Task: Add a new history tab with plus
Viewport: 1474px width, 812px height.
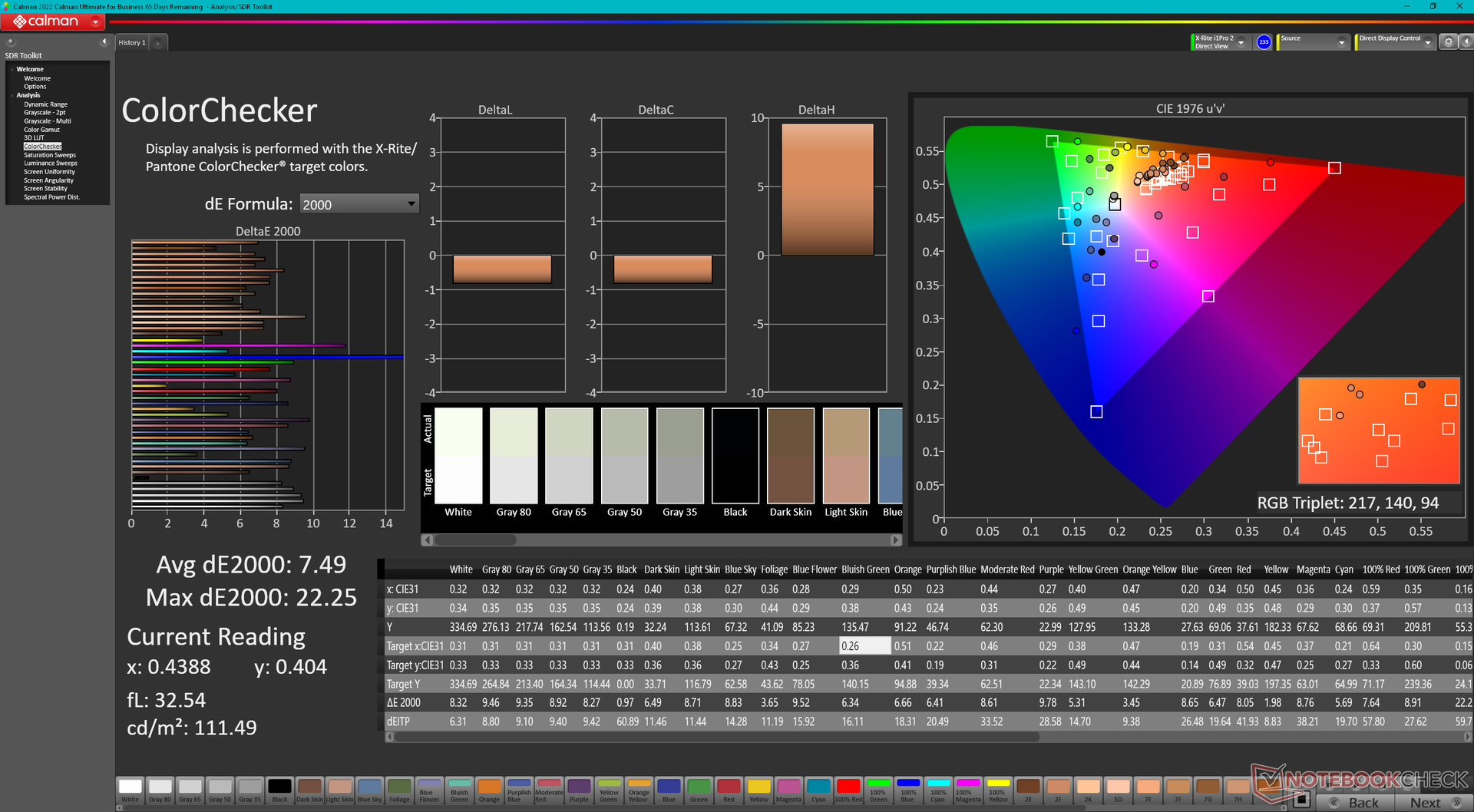Action: pyautogui.click(x=158, y=43)
